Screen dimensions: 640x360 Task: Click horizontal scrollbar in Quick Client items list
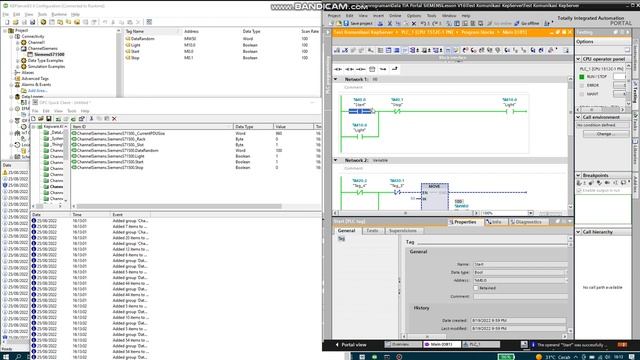tap(178, 206)
